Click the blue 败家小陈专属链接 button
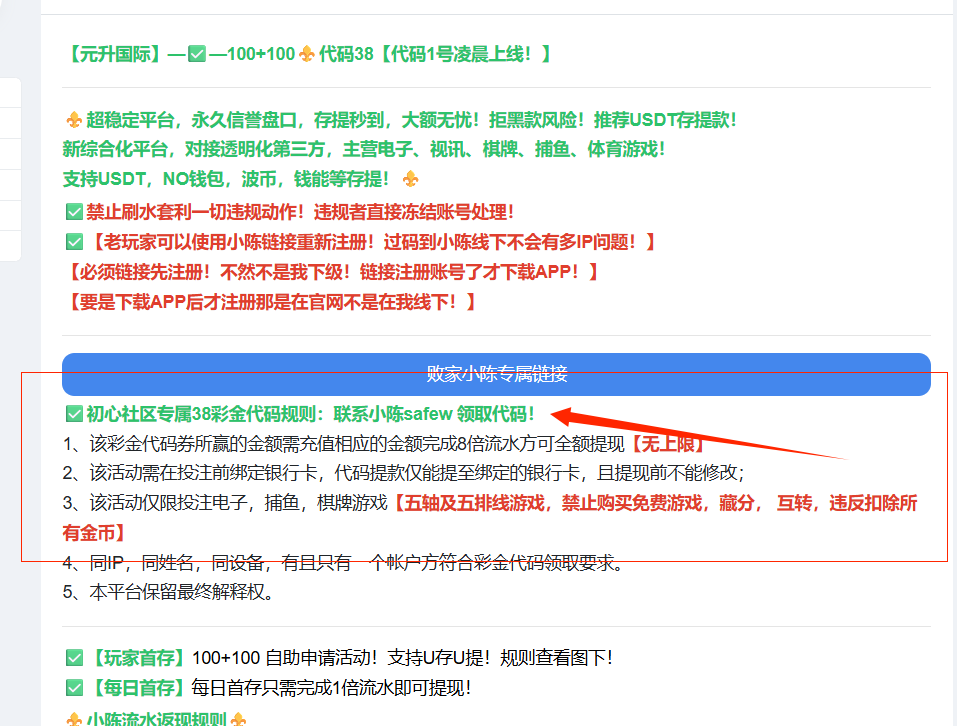 pos(496,374)
